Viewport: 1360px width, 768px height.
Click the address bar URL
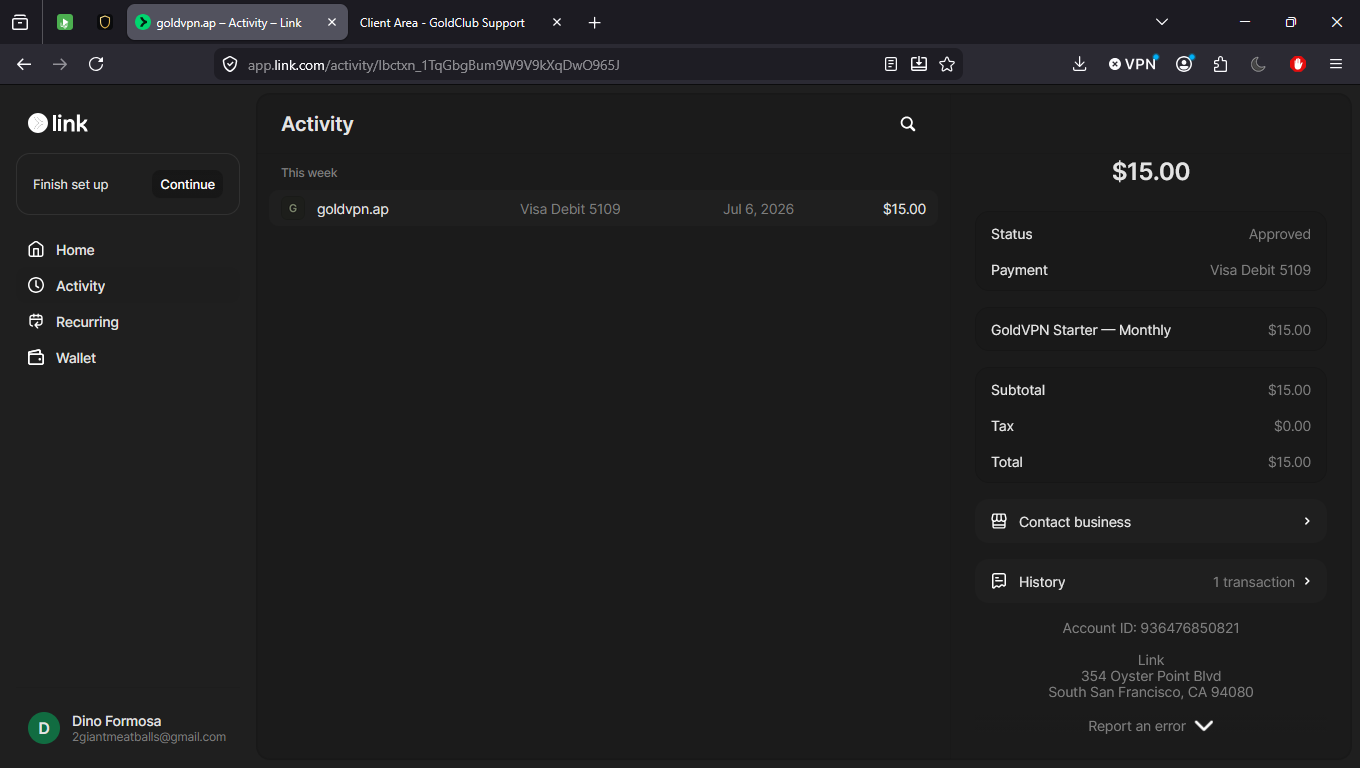coord(434,65)
